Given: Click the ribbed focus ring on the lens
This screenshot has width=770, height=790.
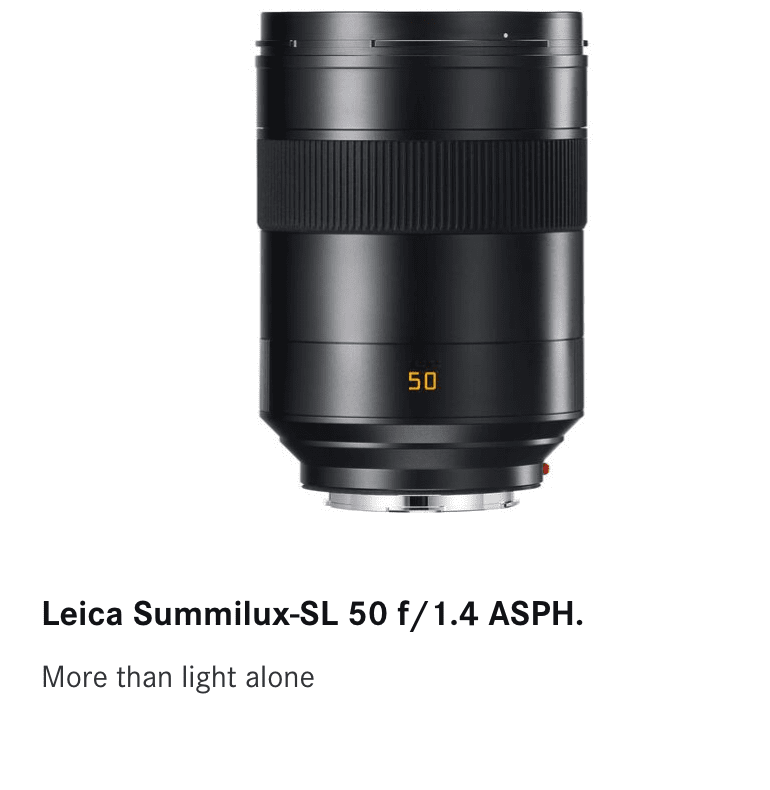Looking at the screenshot, I should tap(421, 185).
